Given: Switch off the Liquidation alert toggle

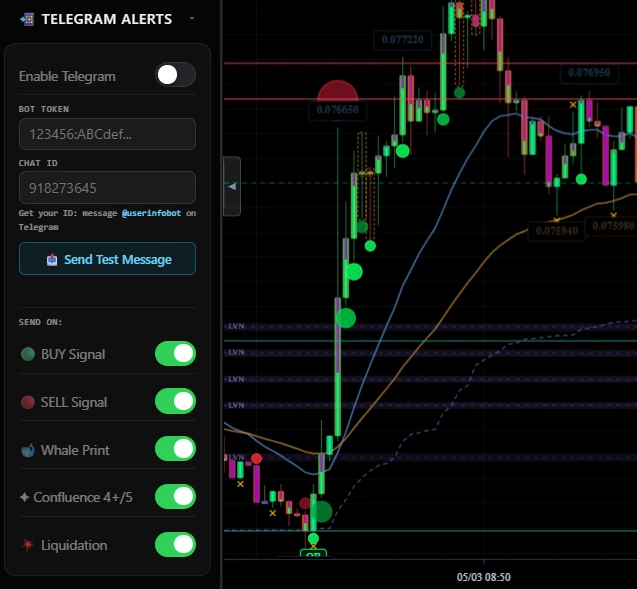Looking at the screenshot, I should point(176,544).
